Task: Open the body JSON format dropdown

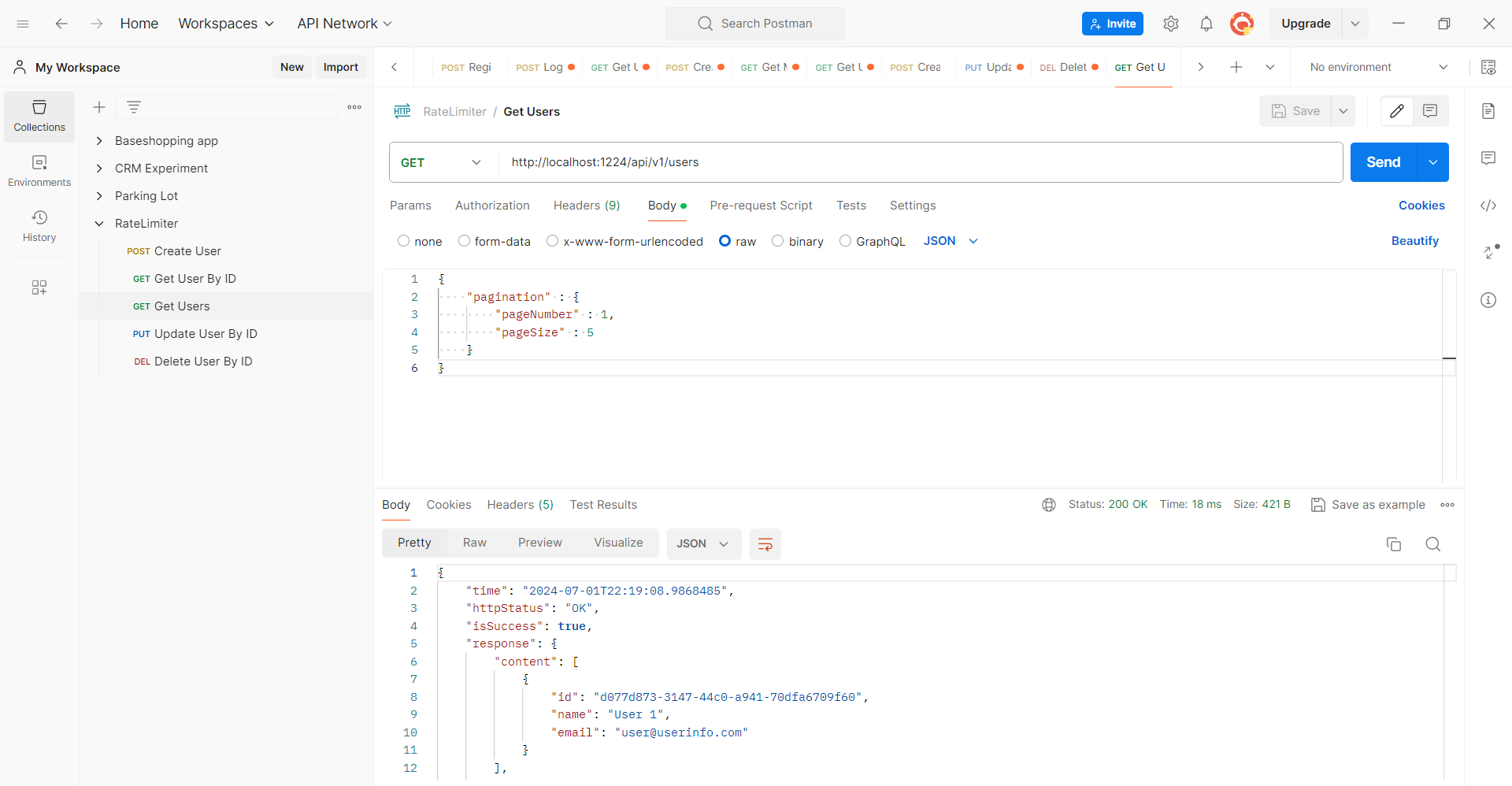Action: pos(951,241)
